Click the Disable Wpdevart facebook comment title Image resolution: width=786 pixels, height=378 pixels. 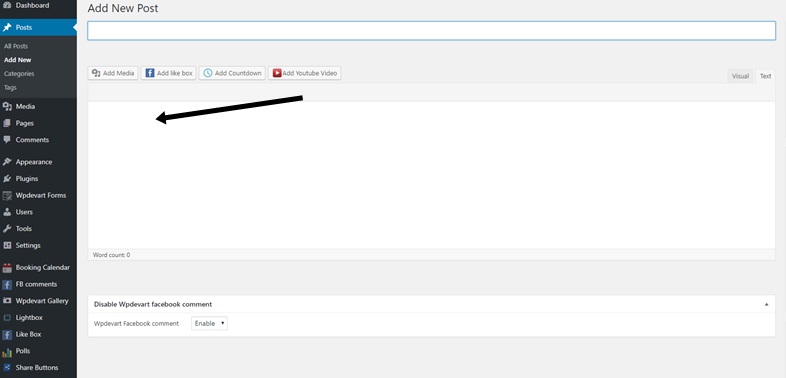pyautogui.click(x=153, y=304)
